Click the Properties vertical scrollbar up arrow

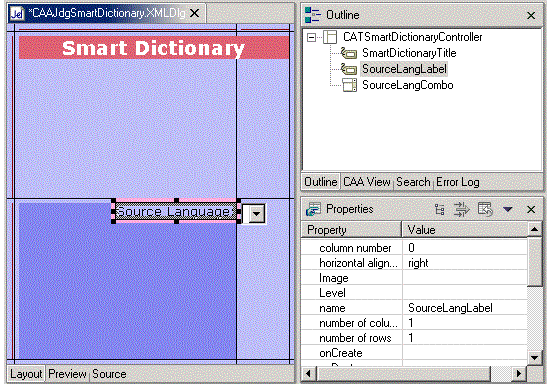pos(534,229)
